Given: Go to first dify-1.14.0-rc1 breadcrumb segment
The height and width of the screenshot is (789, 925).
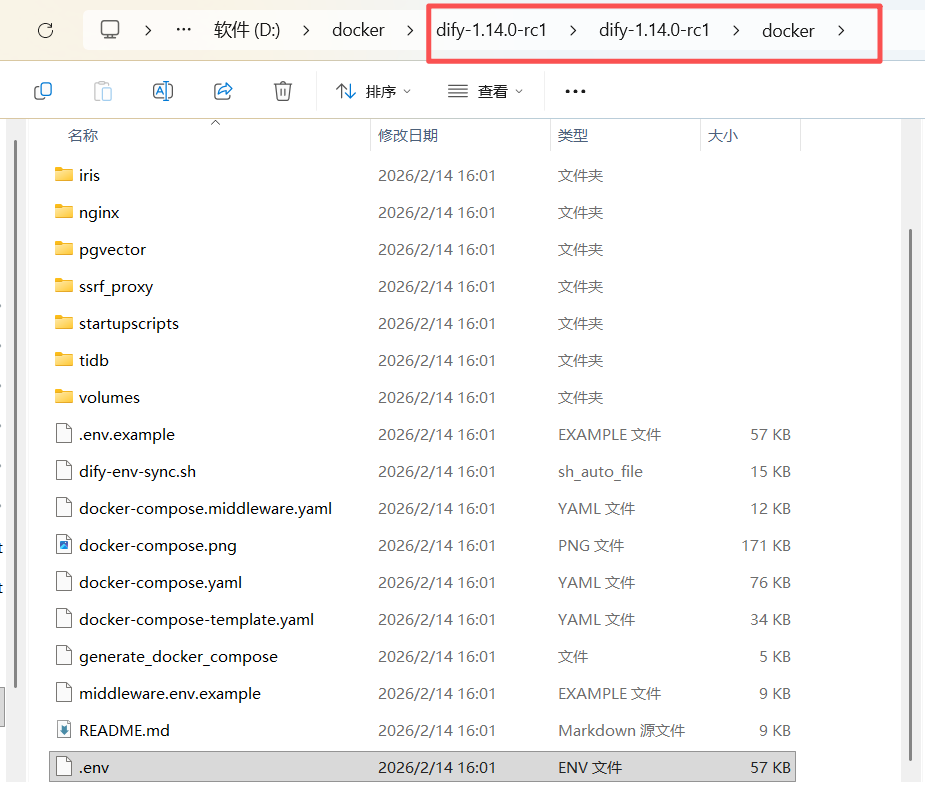Looking at the screenshot, I should pos(491,30).
